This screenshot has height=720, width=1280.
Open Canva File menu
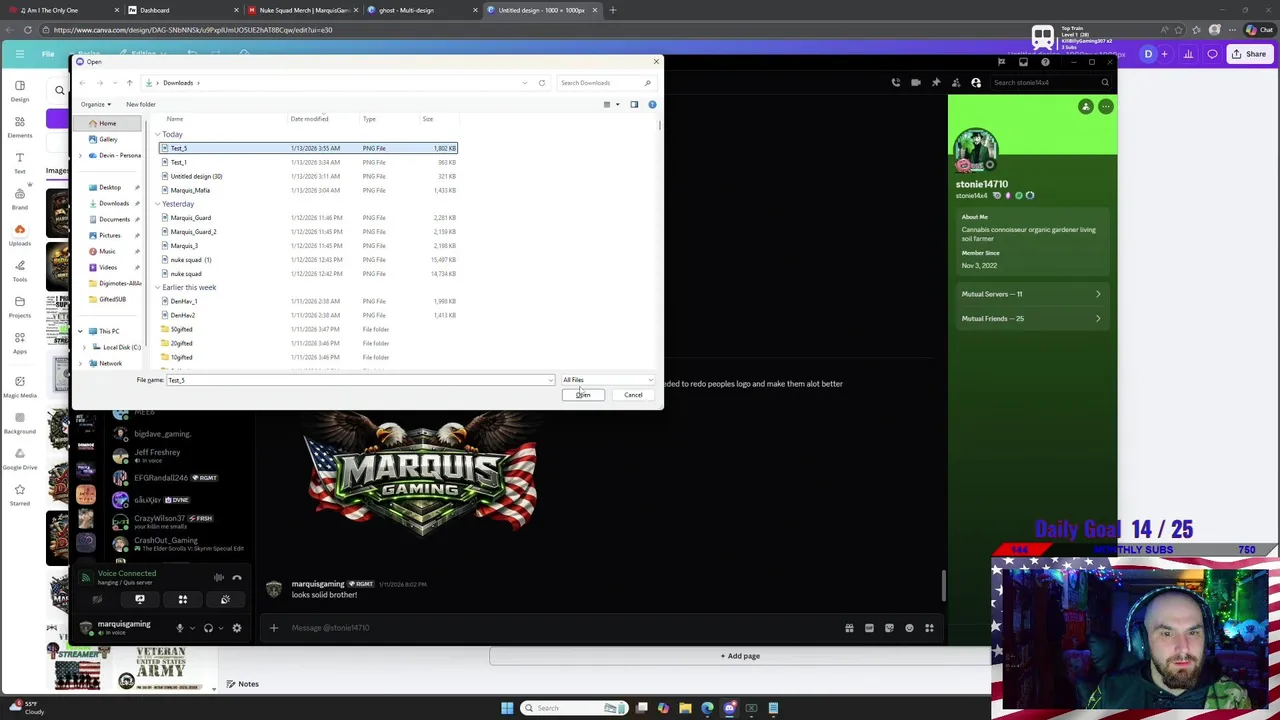coord(48,54)
